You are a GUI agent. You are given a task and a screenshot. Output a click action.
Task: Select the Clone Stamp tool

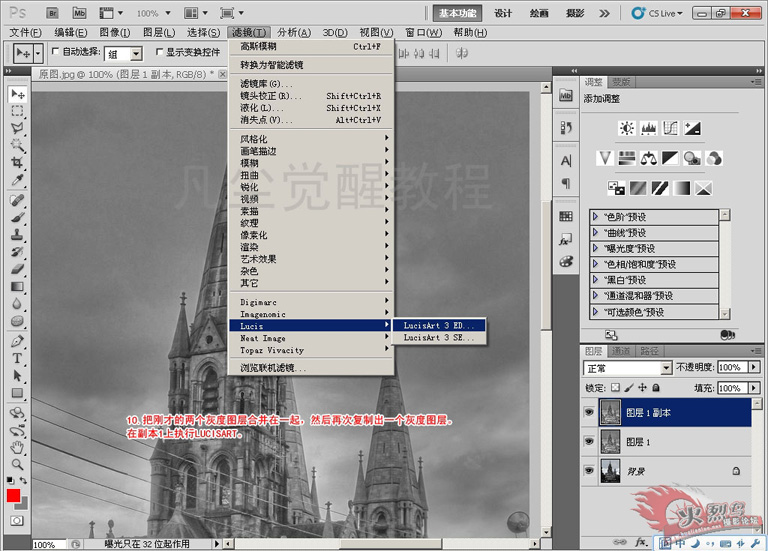click(x=18, y=234)
